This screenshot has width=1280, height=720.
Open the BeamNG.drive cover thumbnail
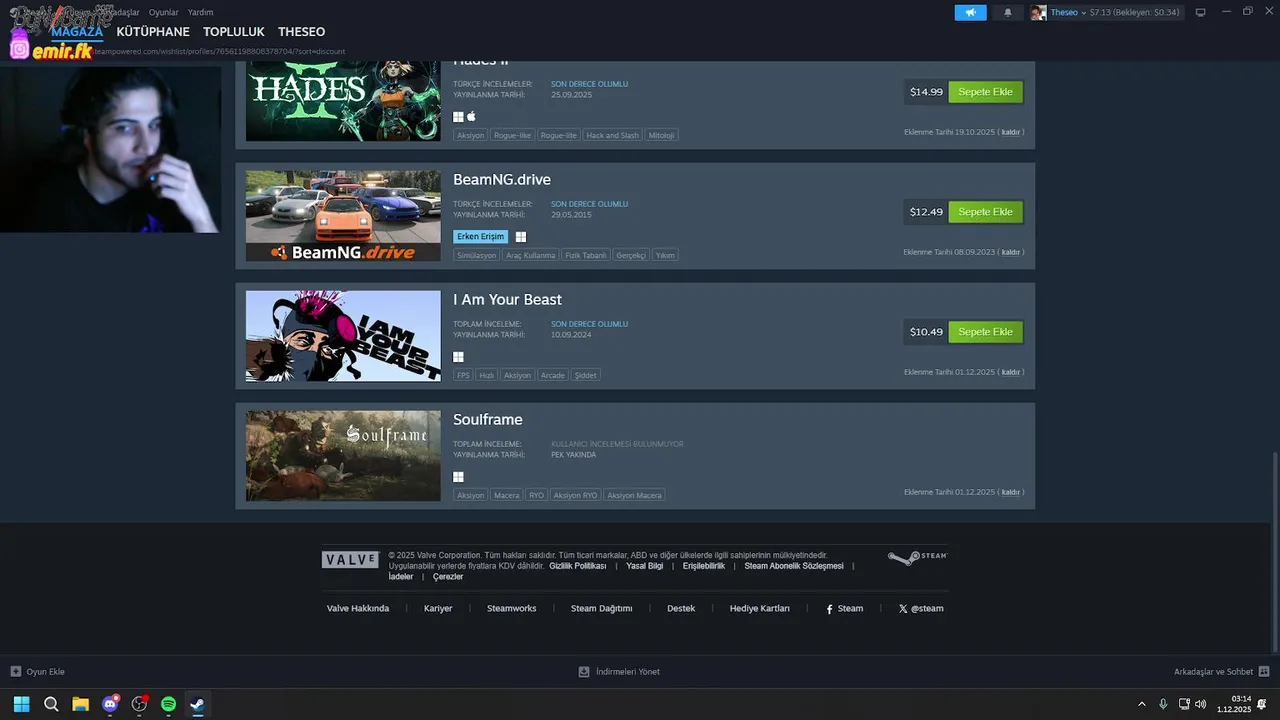tap(343, 216)
